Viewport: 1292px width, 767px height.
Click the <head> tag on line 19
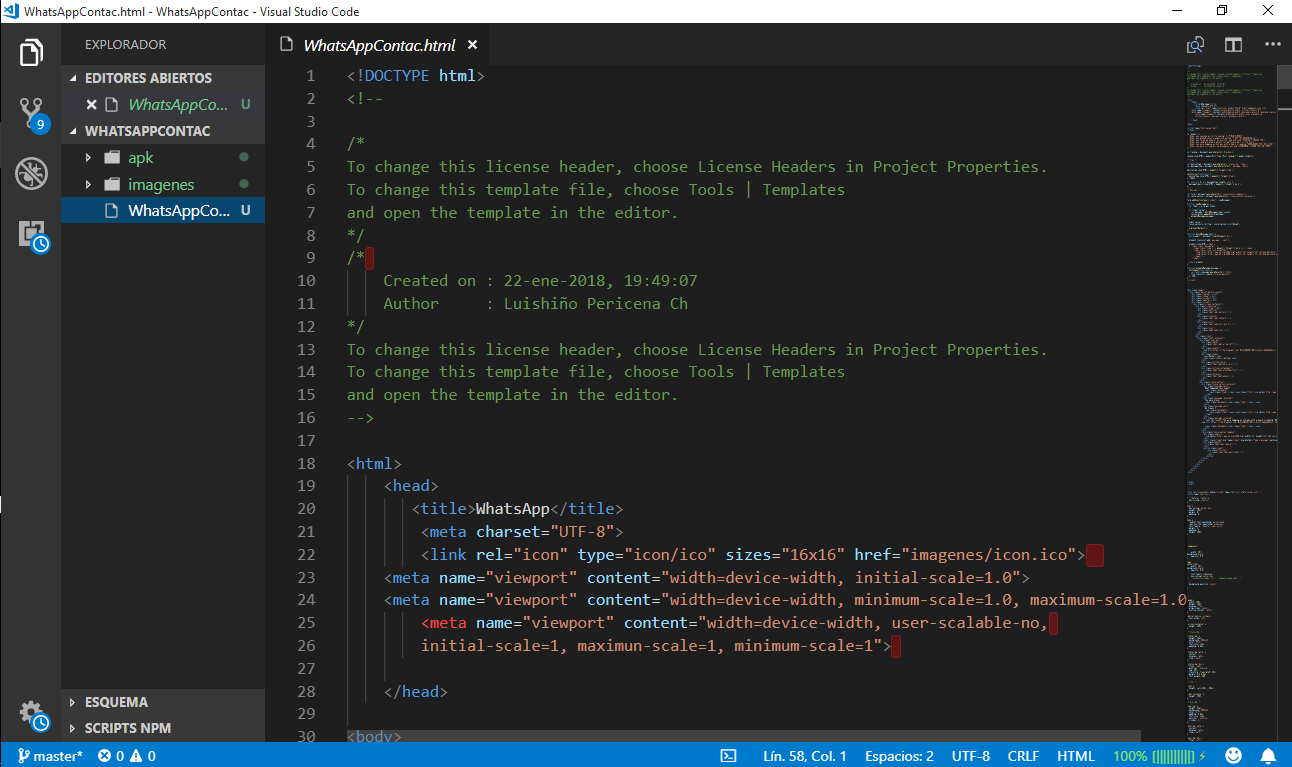pyautogui.click(x=411, y=486)
